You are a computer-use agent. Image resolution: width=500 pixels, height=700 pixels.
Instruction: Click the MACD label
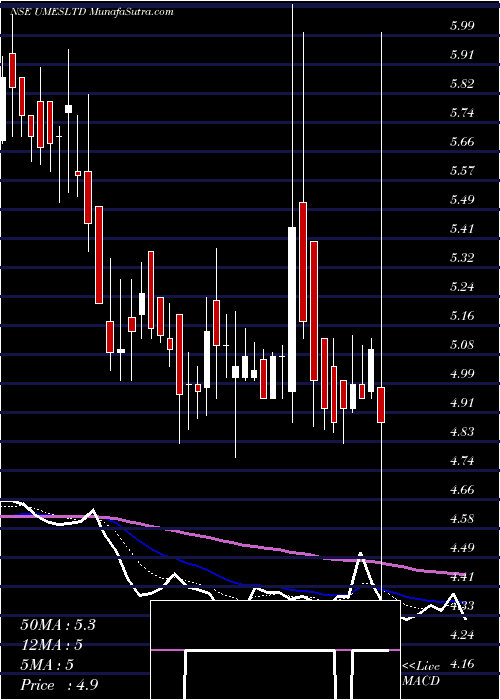coord(421,681)
